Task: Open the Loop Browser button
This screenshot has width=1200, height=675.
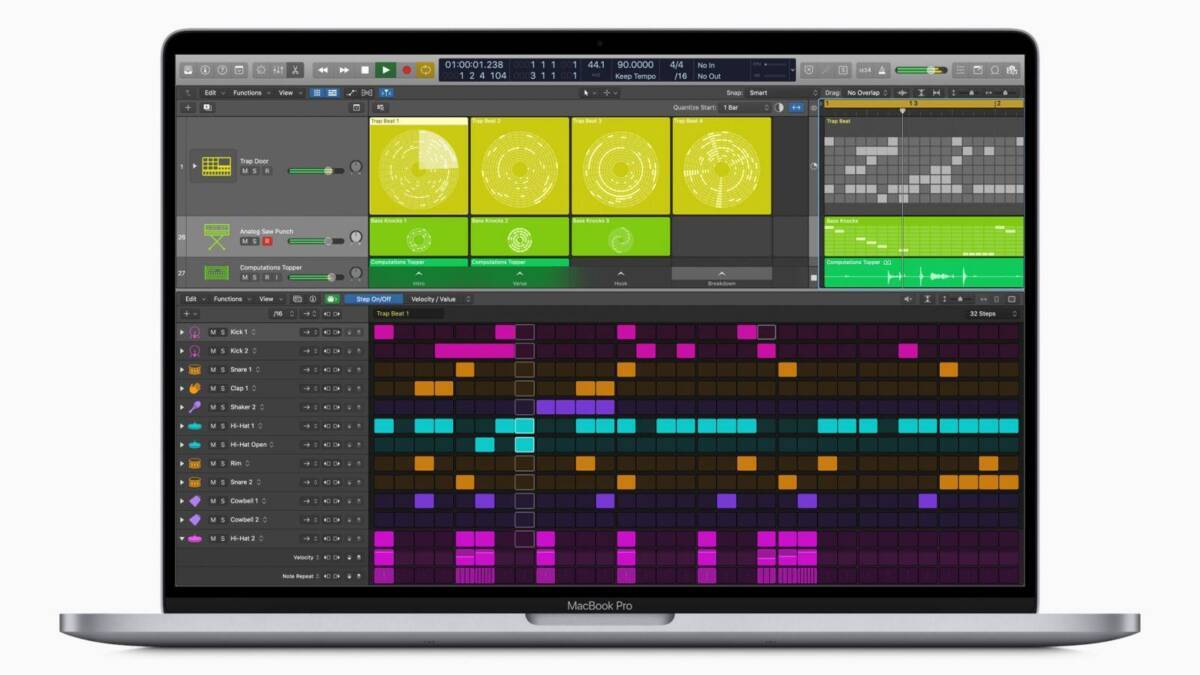Action: (x=994, y=70)
